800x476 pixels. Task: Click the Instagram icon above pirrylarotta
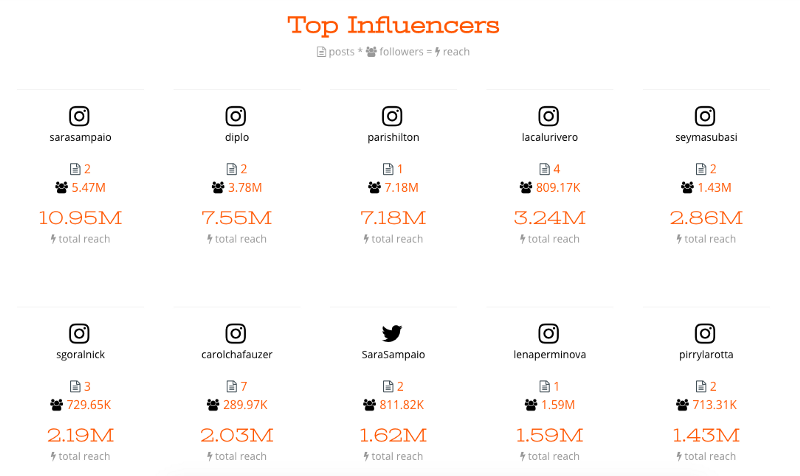coord(705,334)
